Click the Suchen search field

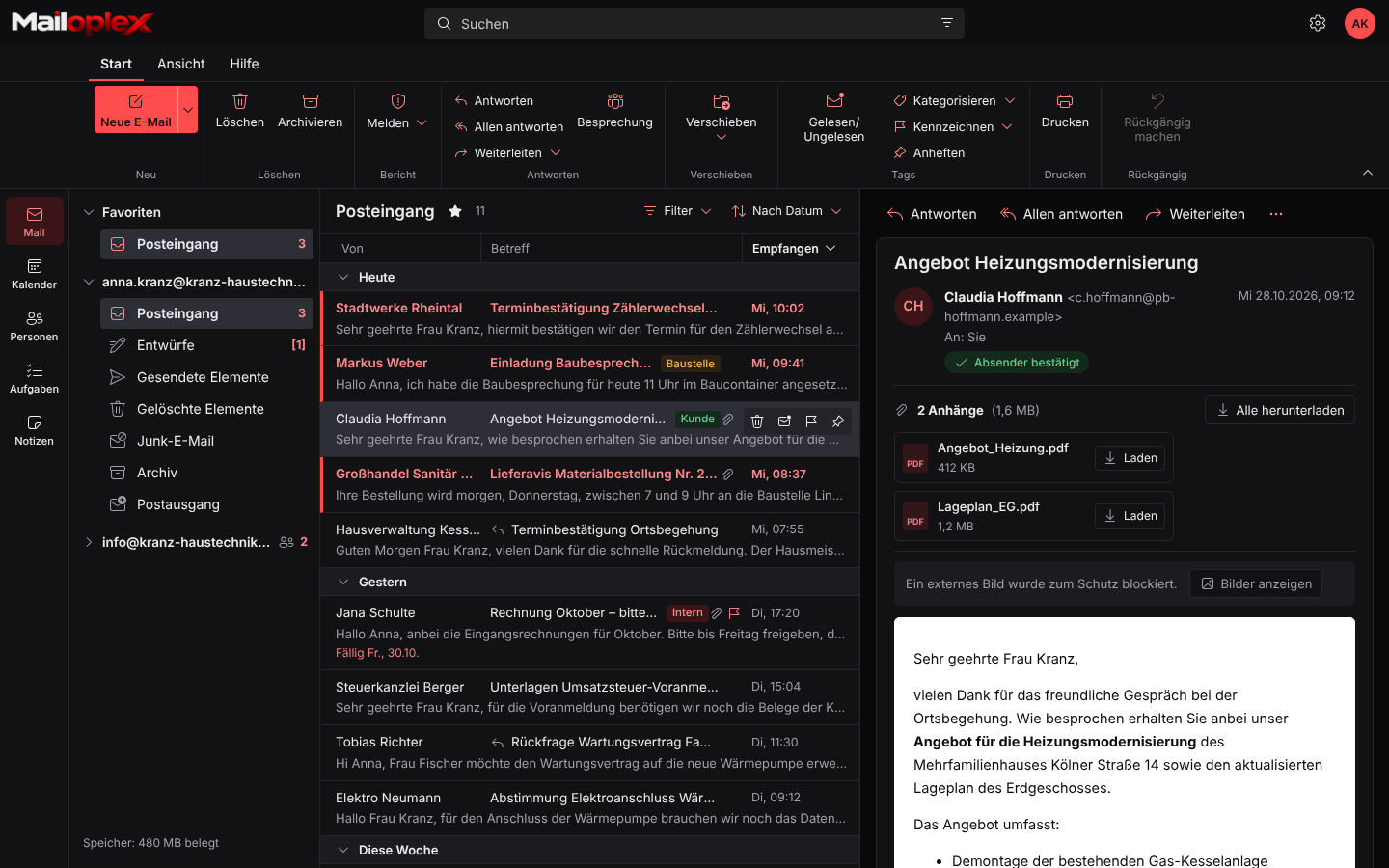point(694,23)
